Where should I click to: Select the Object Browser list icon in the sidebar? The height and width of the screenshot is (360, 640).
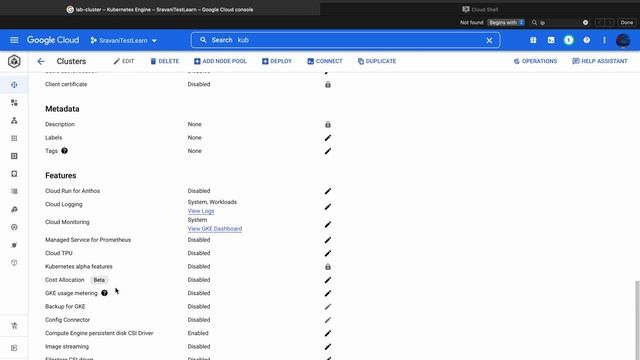(14, 191)
